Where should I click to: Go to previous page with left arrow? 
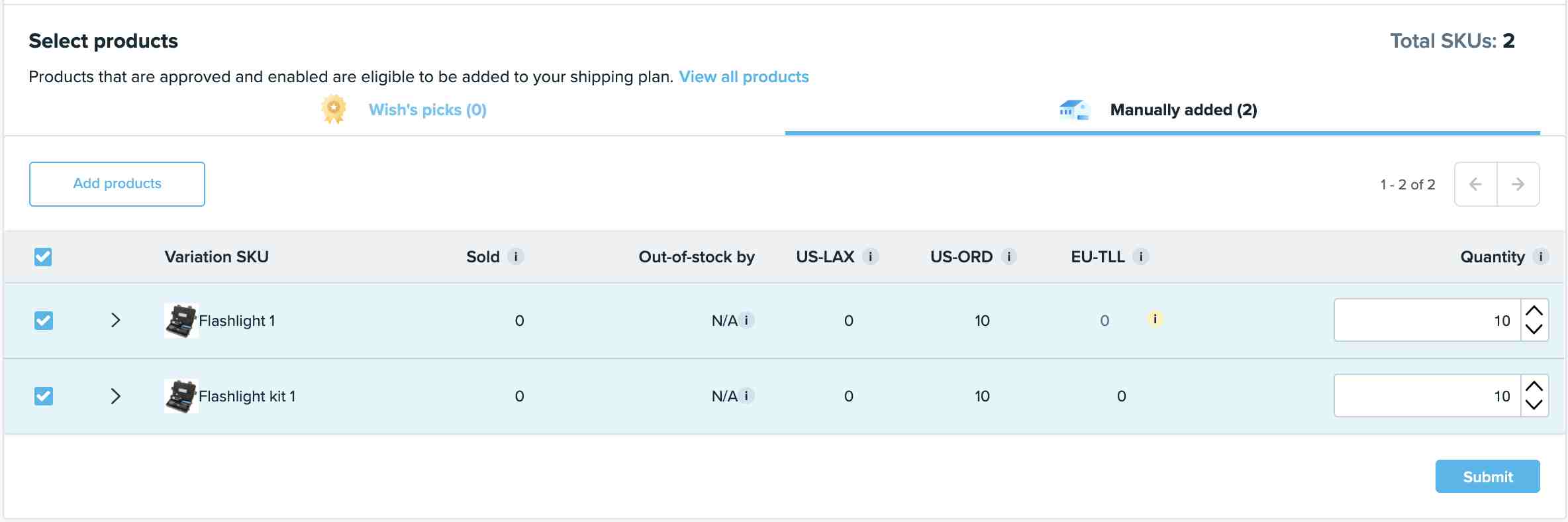click(x=1476, y=184)
